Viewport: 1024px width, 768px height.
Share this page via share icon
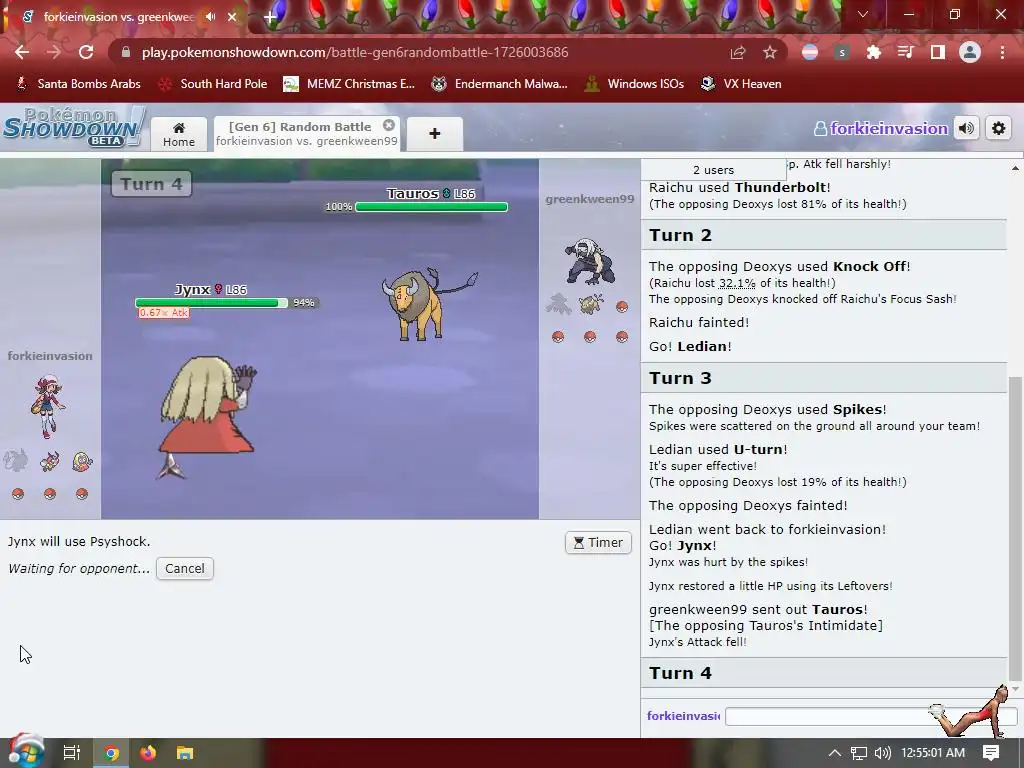[x=738, y=52]
